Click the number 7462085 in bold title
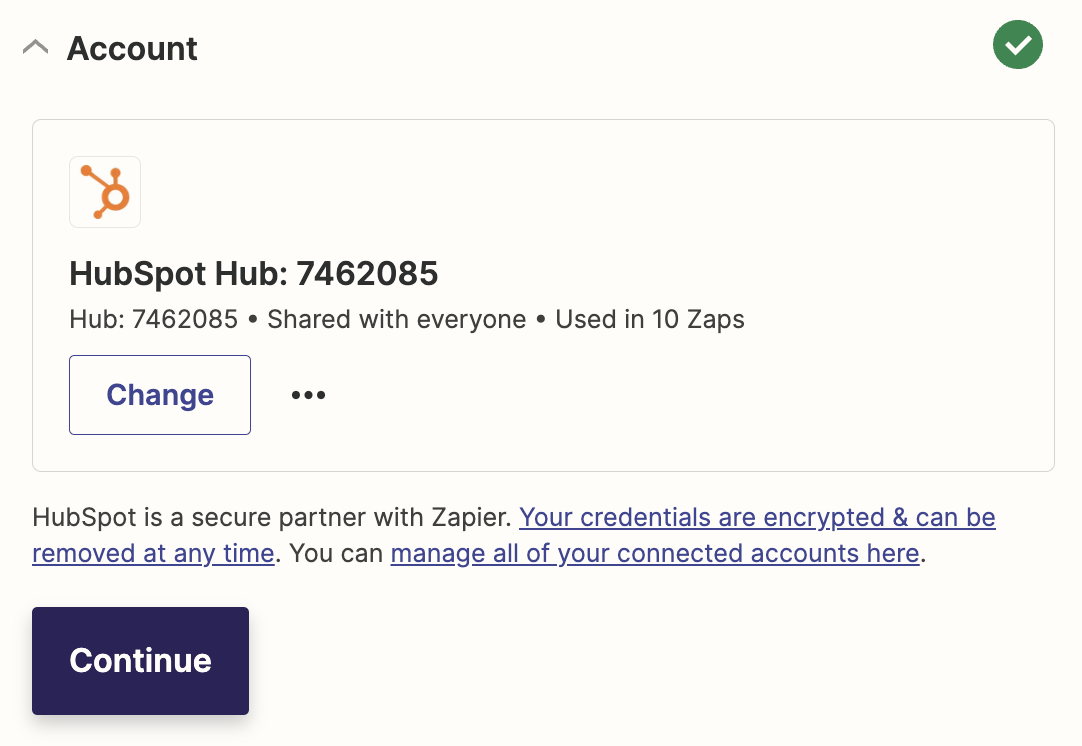This screenshot has width=1082, height=746. pyautogui.click(x=367, y=273)
